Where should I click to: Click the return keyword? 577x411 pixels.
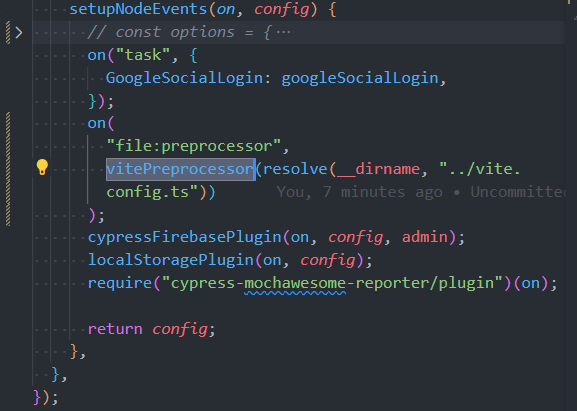(115, 329)
